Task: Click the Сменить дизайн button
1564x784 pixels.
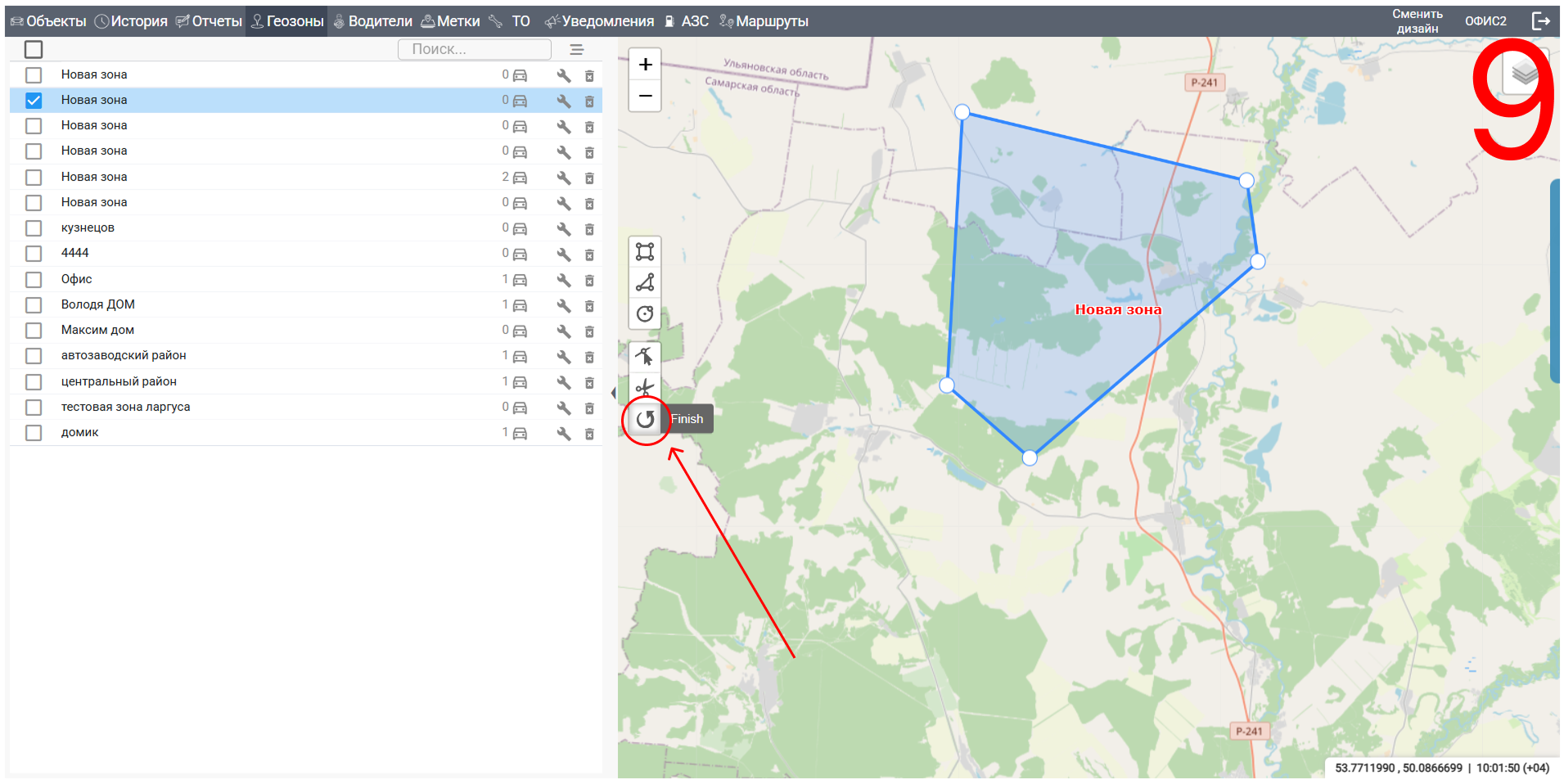Action: coord(1418,21)
